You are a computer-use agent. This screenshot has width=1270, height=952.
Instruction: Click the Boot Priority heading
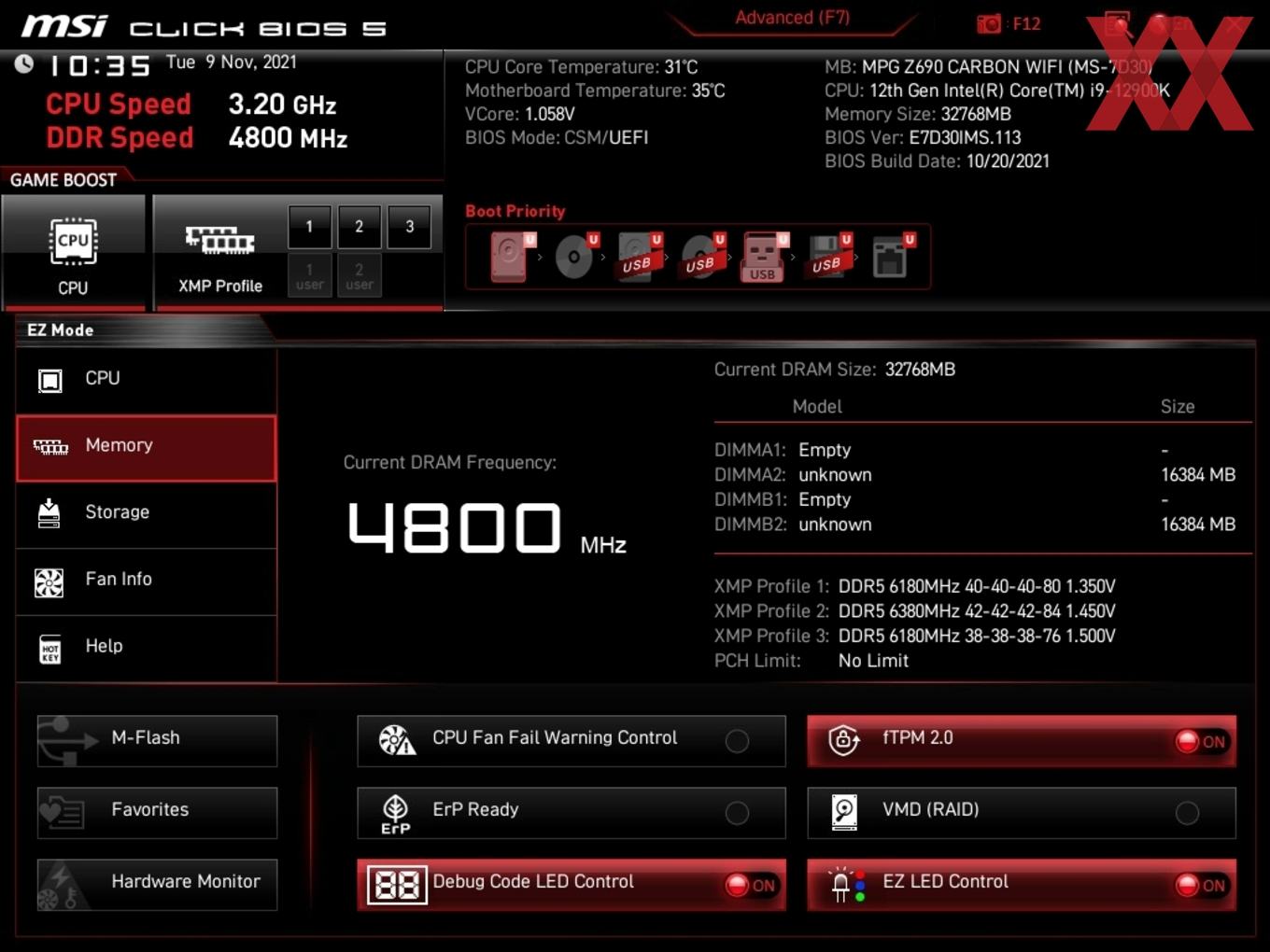tap(515, 211)
